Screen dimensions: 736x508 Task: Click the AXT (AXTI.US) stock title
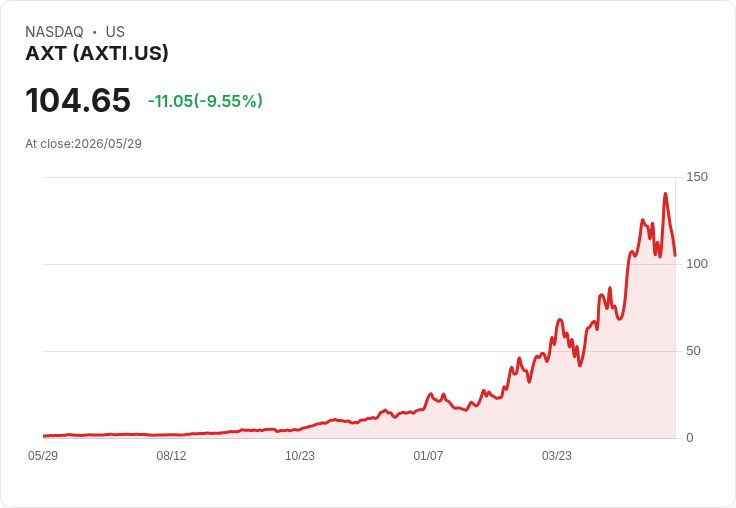pyautogui.click(x=97, y=53)
